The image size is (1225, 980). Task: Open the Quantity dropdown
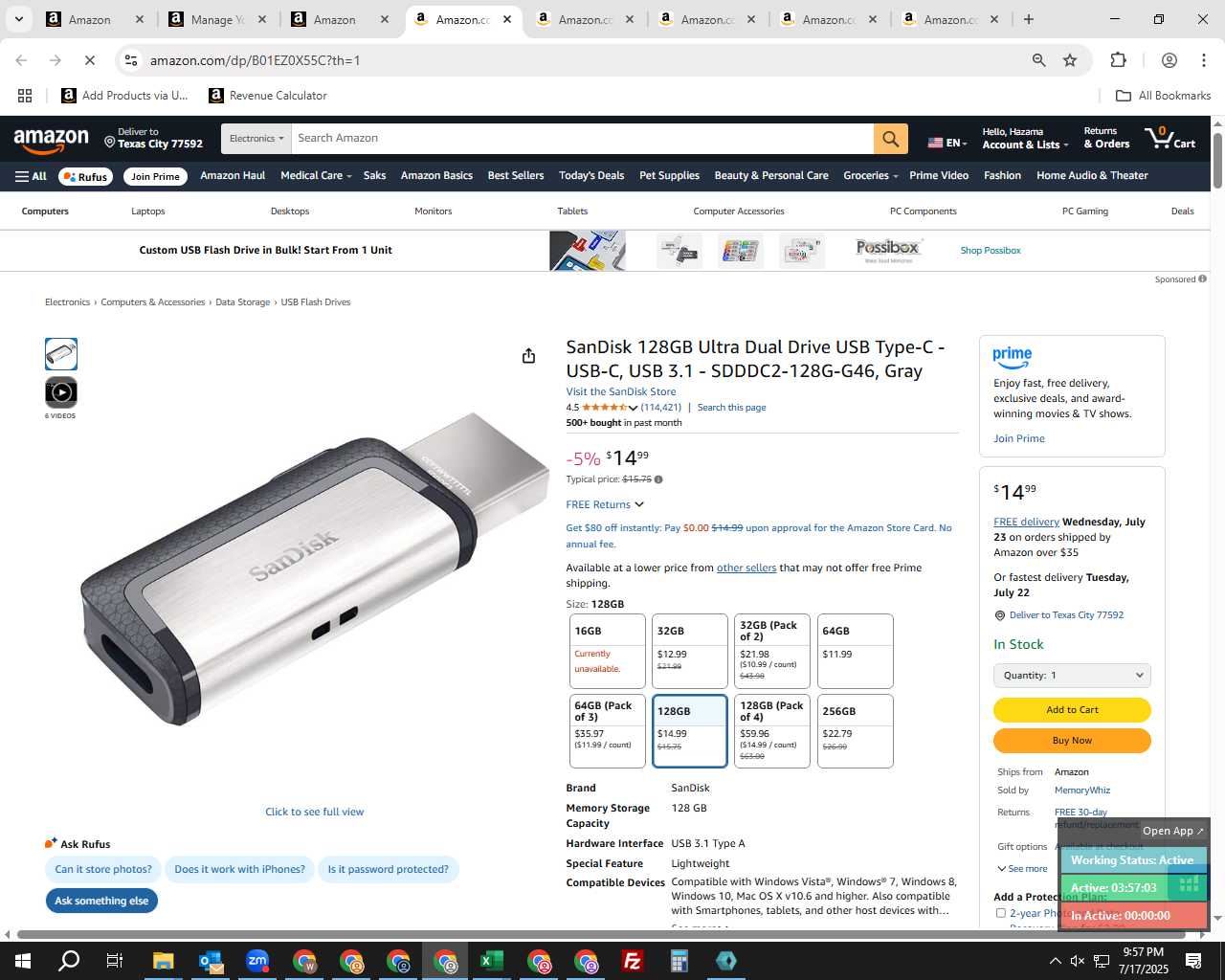point(1072,675)
